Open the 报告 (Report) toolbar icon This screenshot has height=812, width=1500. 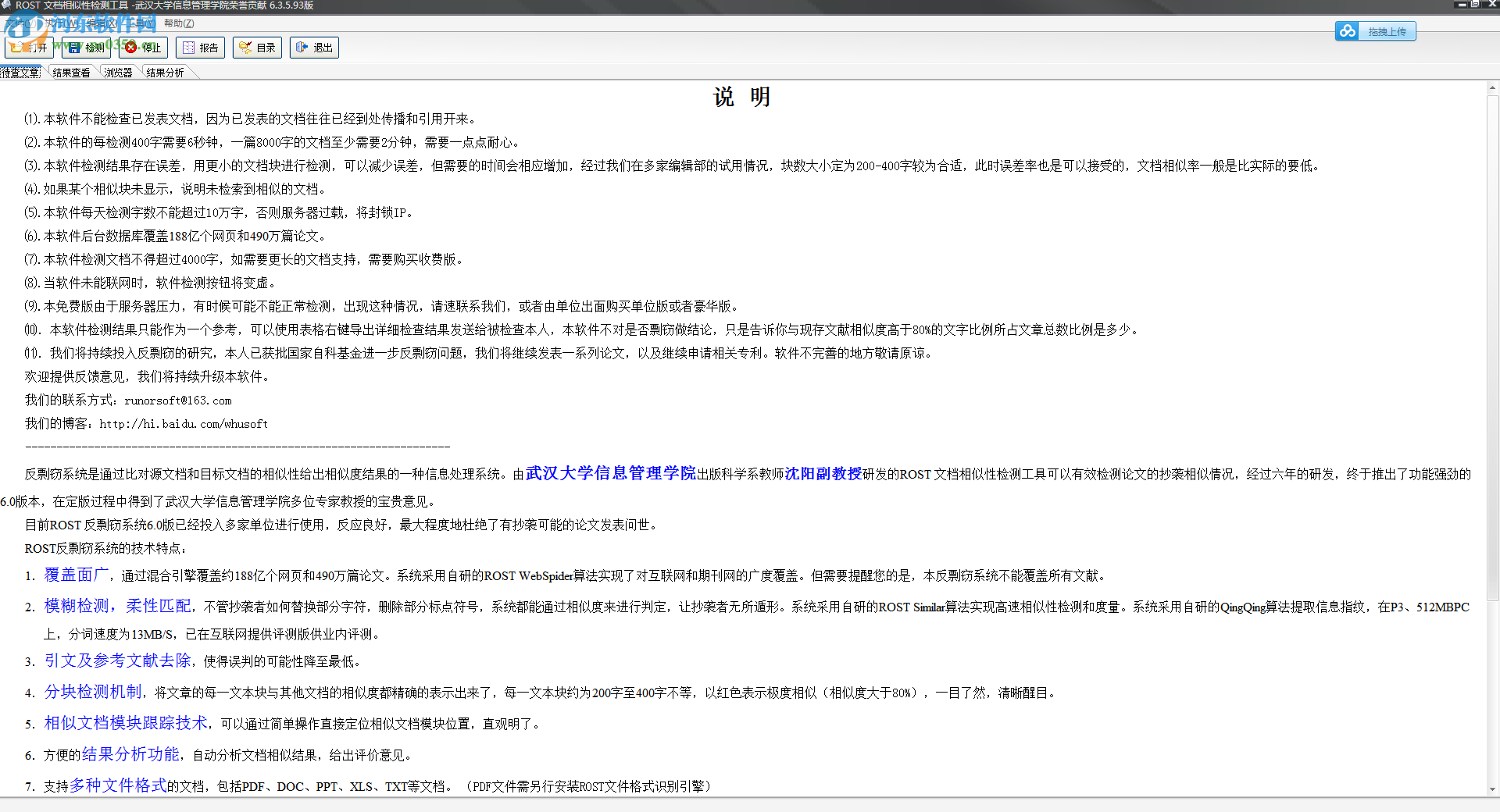tap(200, 47)
